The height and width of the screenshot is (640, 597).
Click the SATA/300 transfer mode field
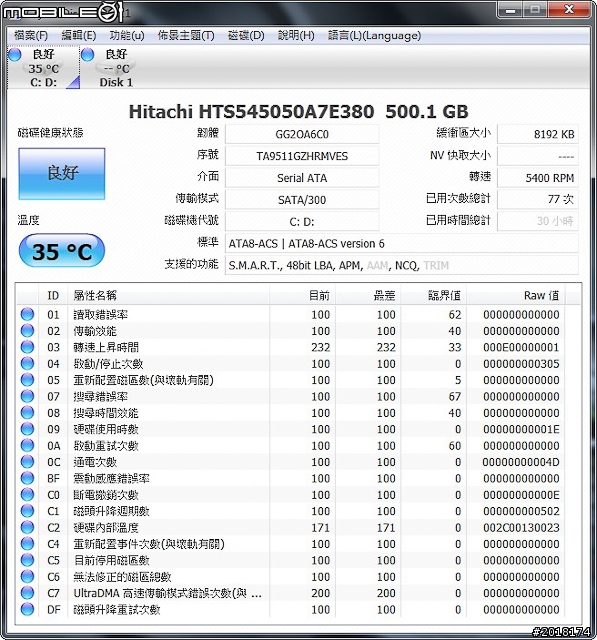click(302, 200)
